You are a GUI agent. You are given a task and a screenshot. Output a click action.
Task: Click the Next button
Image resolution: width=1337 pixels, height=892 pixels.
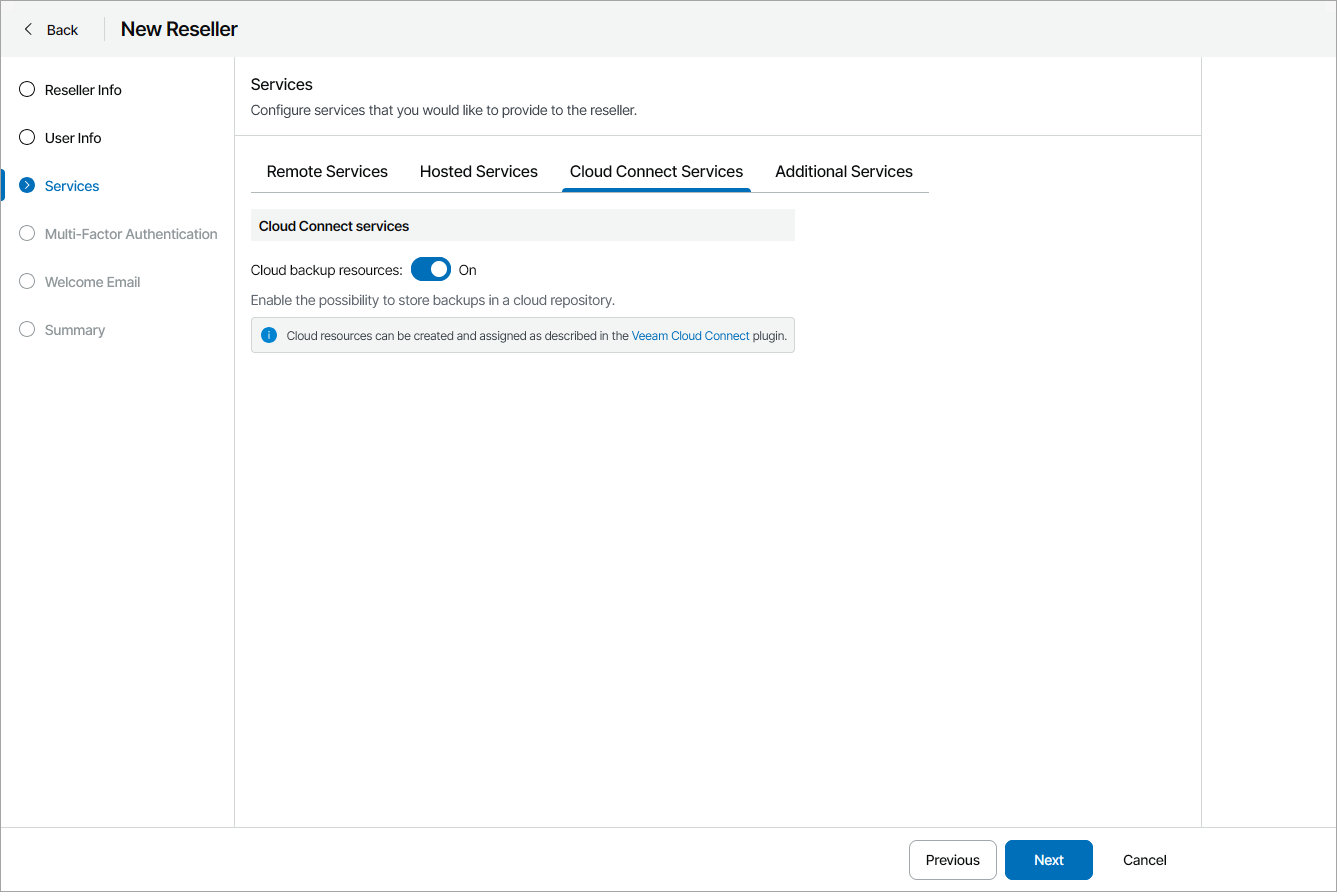(x=1048, y=859)
